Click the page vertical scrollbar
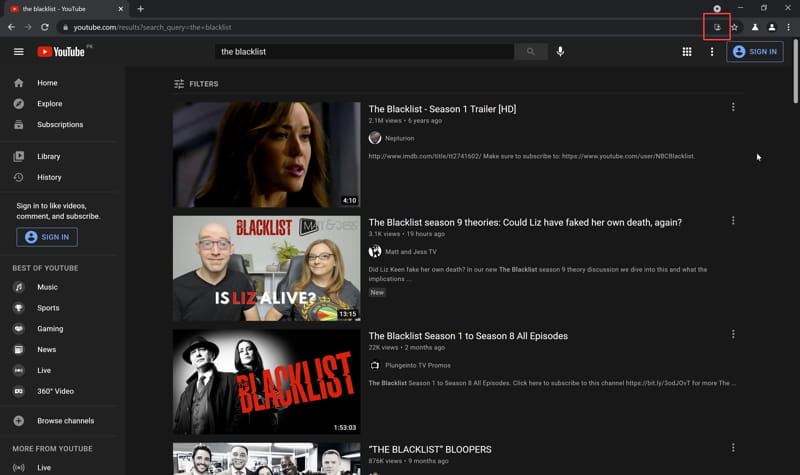The width and height of the screenshot is (800, 475). (x=795, y=71)
